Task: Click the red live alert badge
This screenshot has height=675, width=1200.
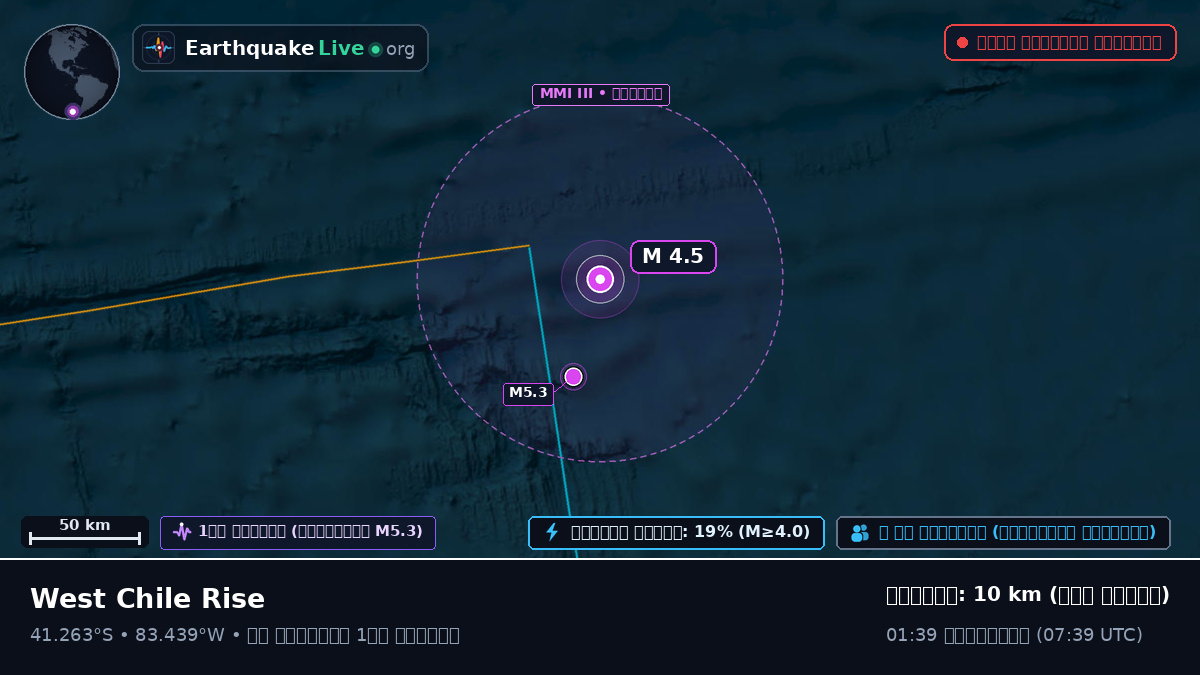Action: coord(1060,43)
